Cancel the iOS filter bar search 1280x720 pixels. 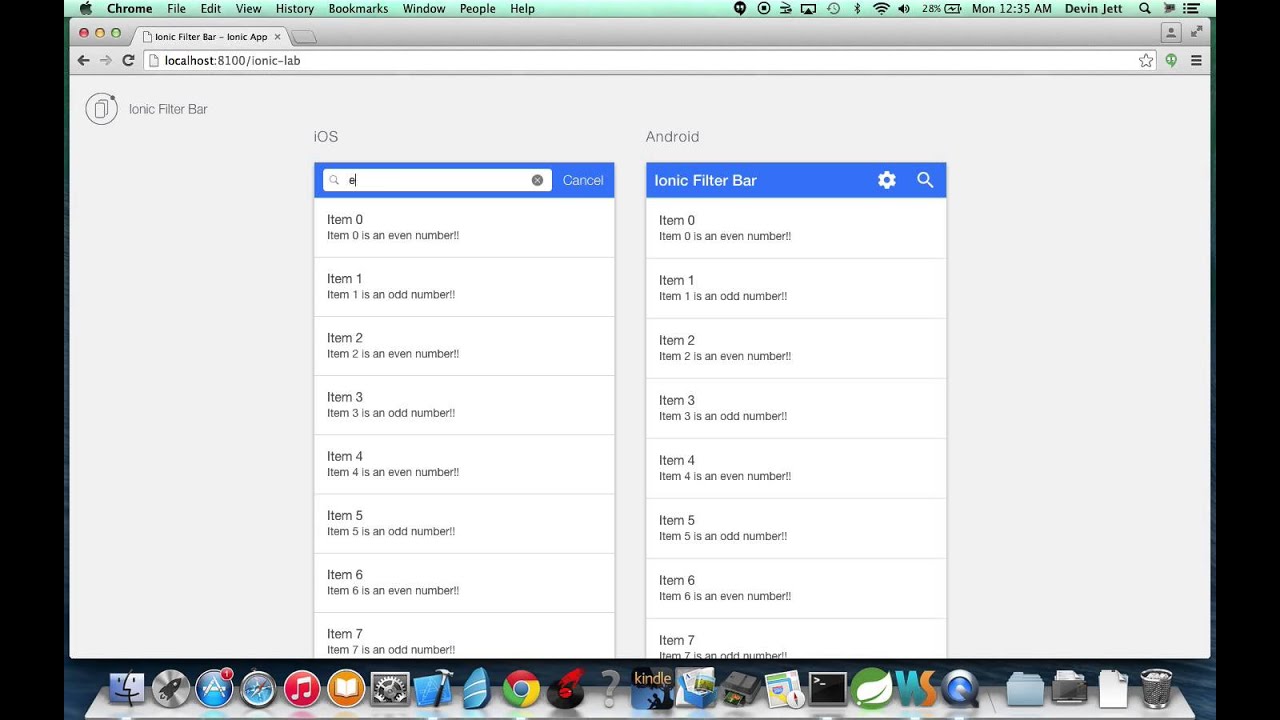(583, 180)
